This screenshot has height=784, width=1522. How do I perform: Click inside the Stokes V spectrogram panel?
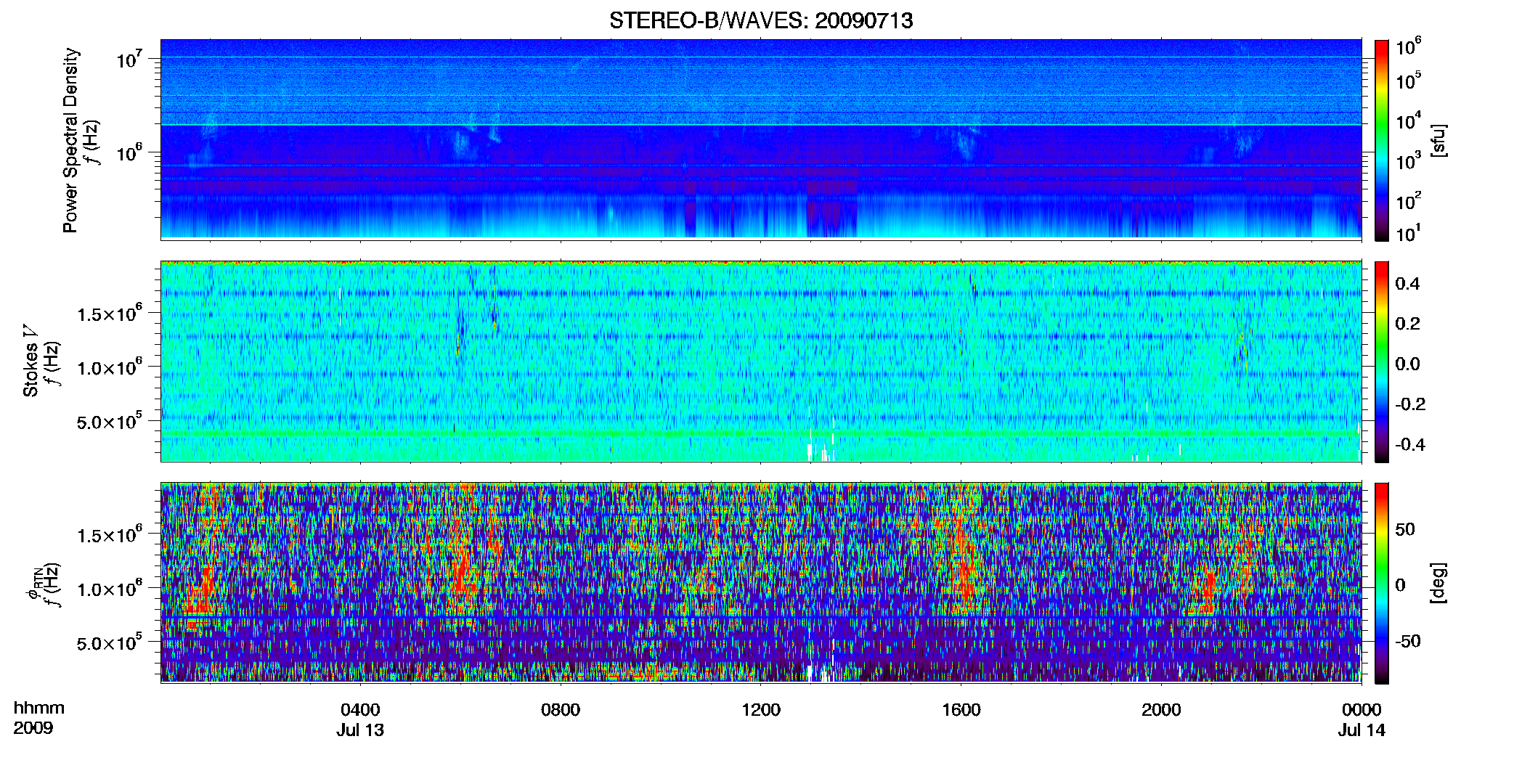click(761, 361)
